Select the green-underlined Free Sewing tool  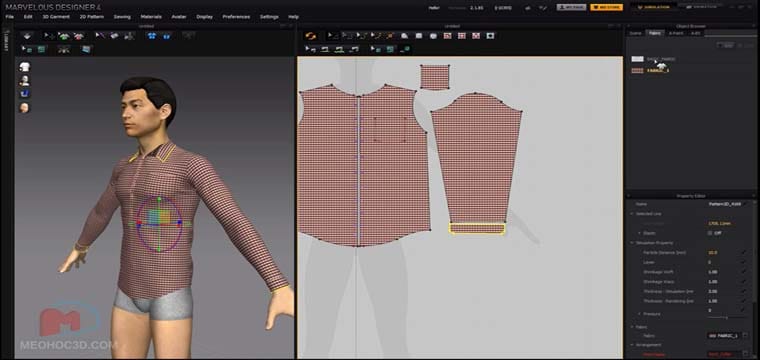pos(340,49)
